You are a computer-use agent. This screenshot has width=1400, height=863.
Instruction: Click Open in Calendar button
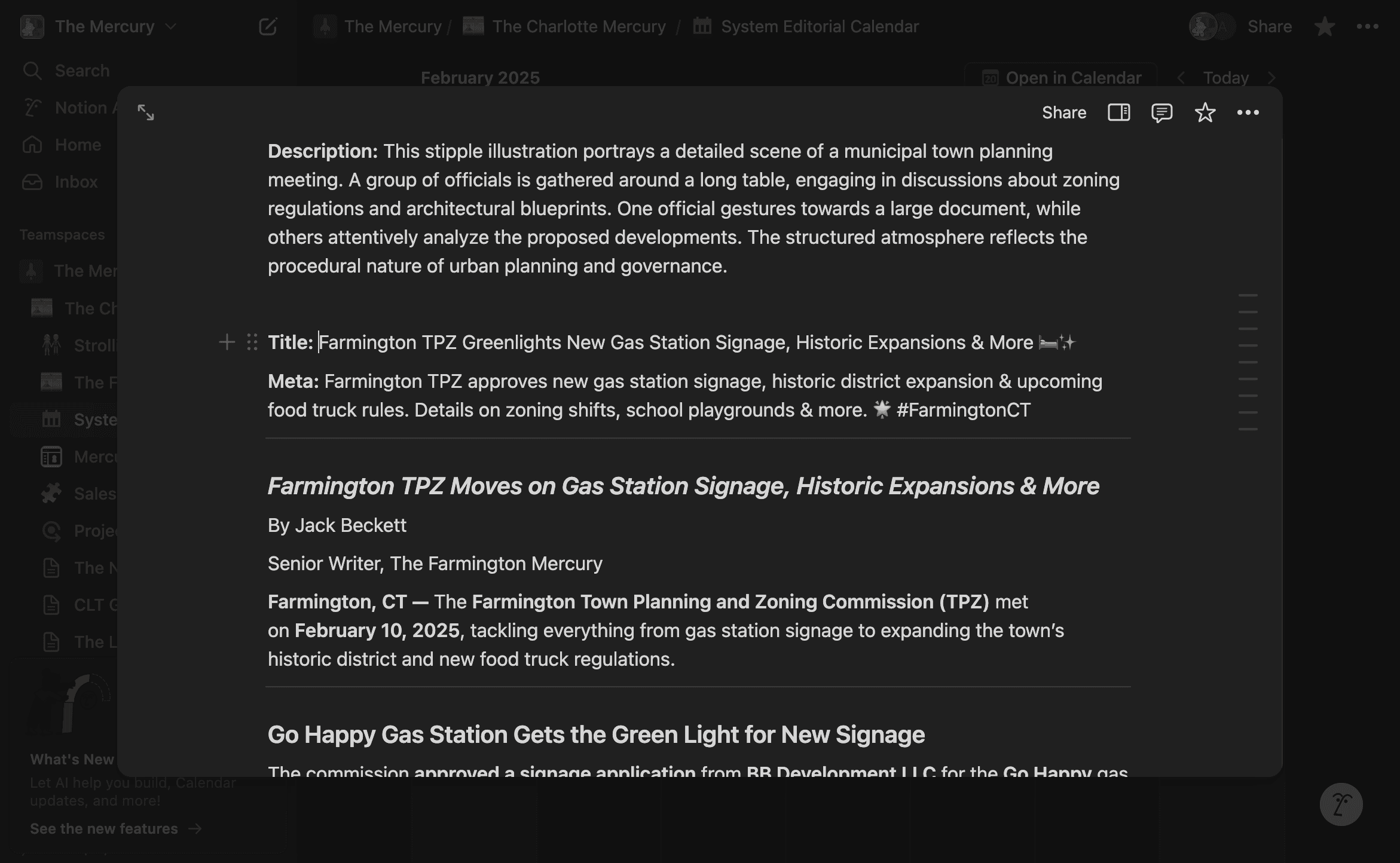pyautogui.click(x=1061, y=78)
